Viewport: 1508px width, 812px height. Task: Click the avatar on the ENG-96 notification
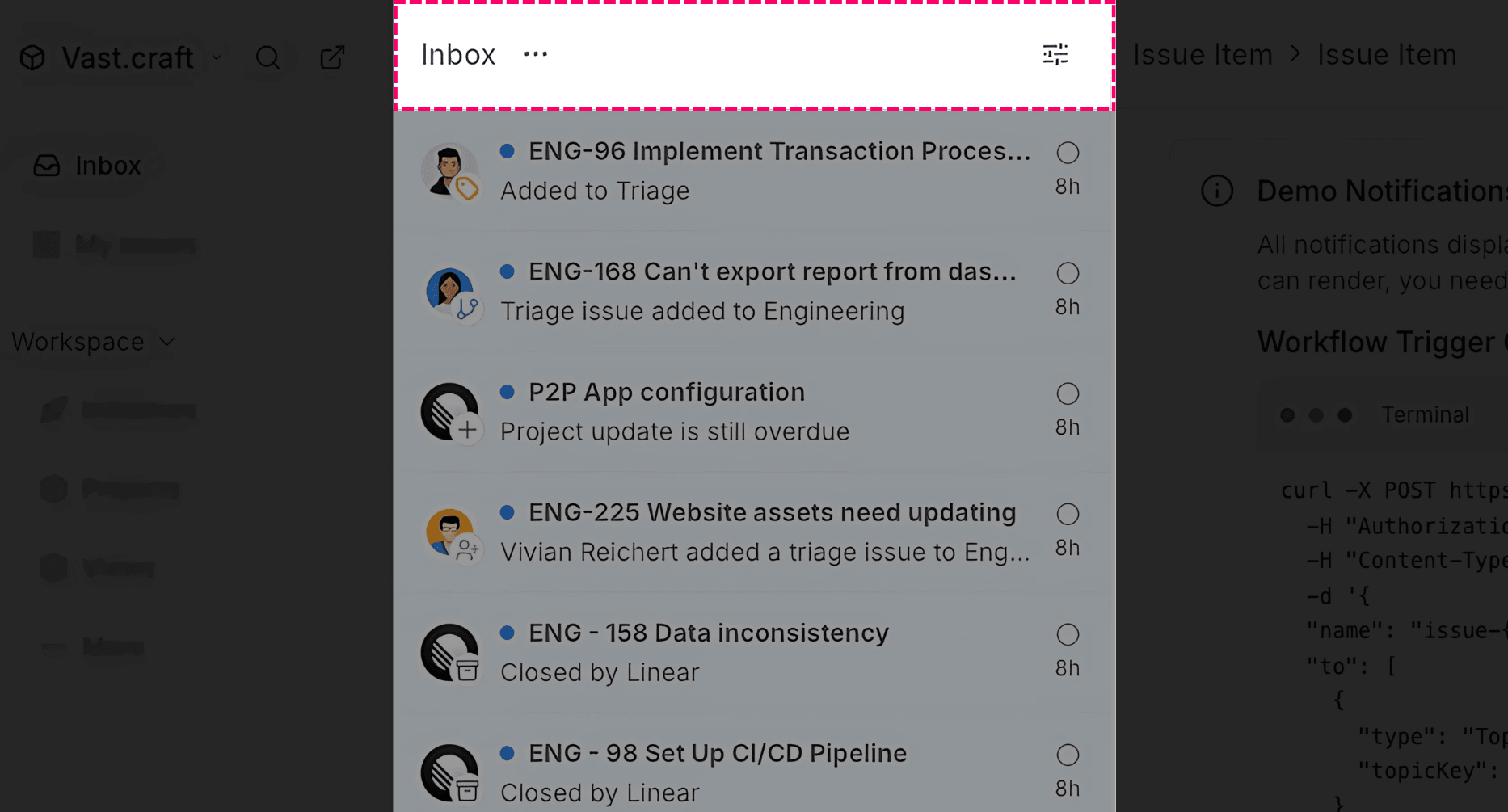[x=450, y=170]
